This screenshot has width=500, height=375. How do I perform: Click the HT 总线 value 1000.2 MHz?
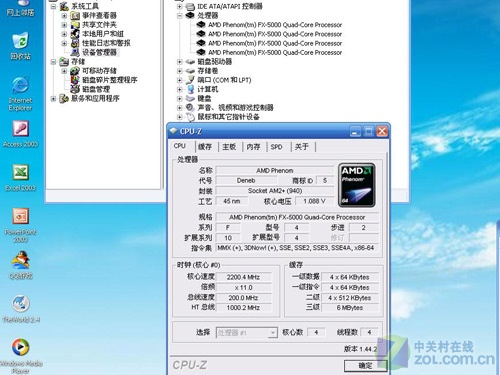[243, 308]
